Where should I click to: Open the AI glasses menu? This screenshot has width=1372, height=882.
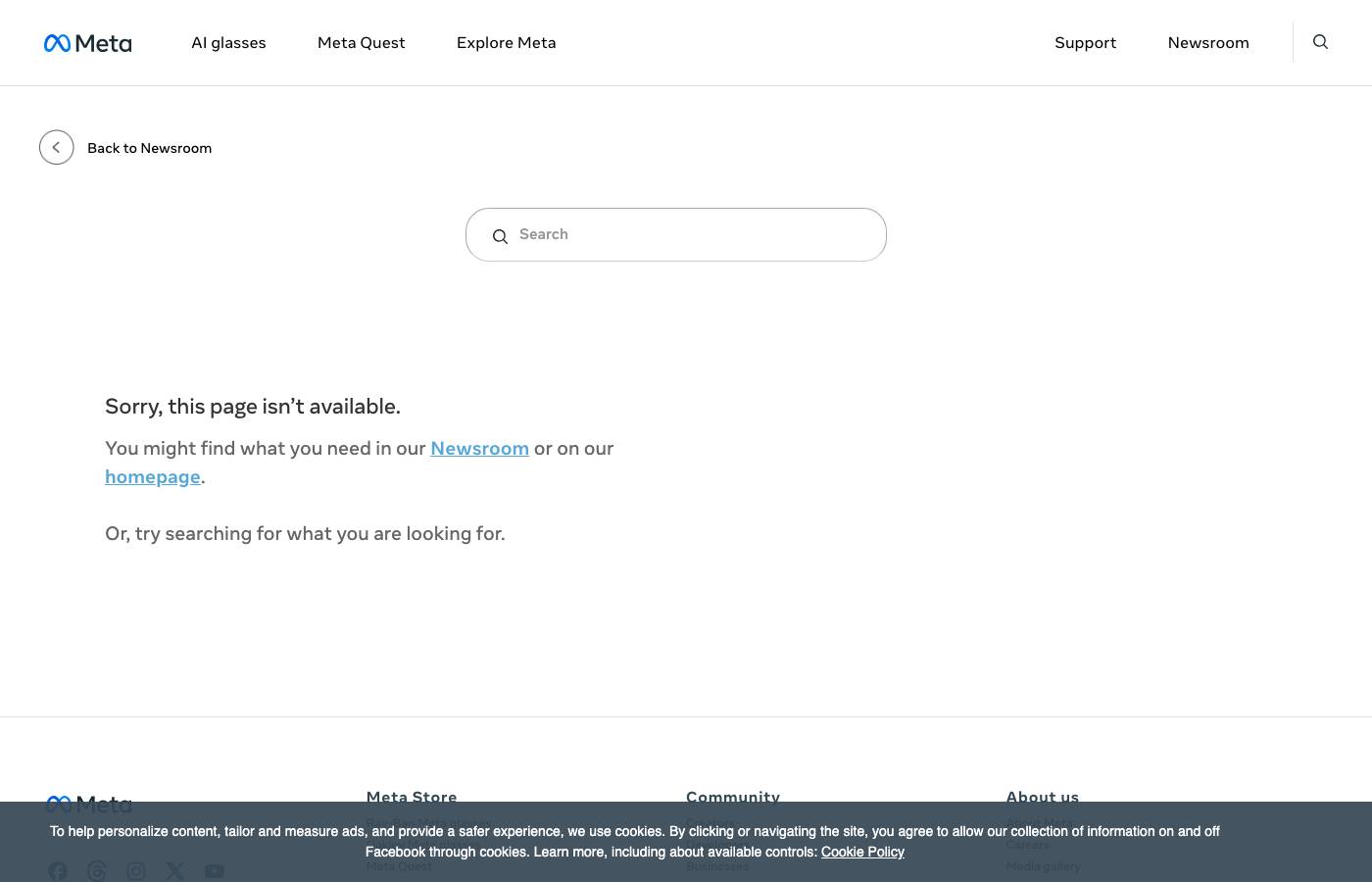tap(228, 43)
